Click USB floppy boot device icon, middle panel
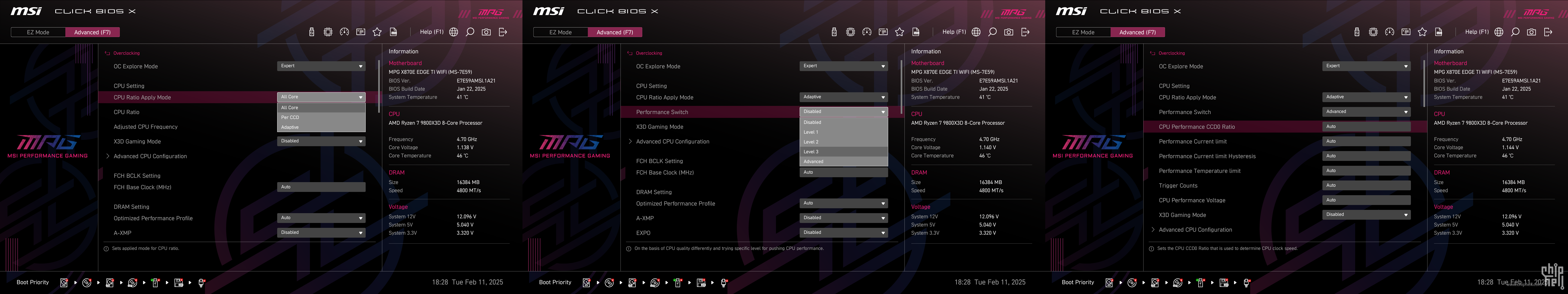This screenshot has height=294, width=1568. point(701,283)
